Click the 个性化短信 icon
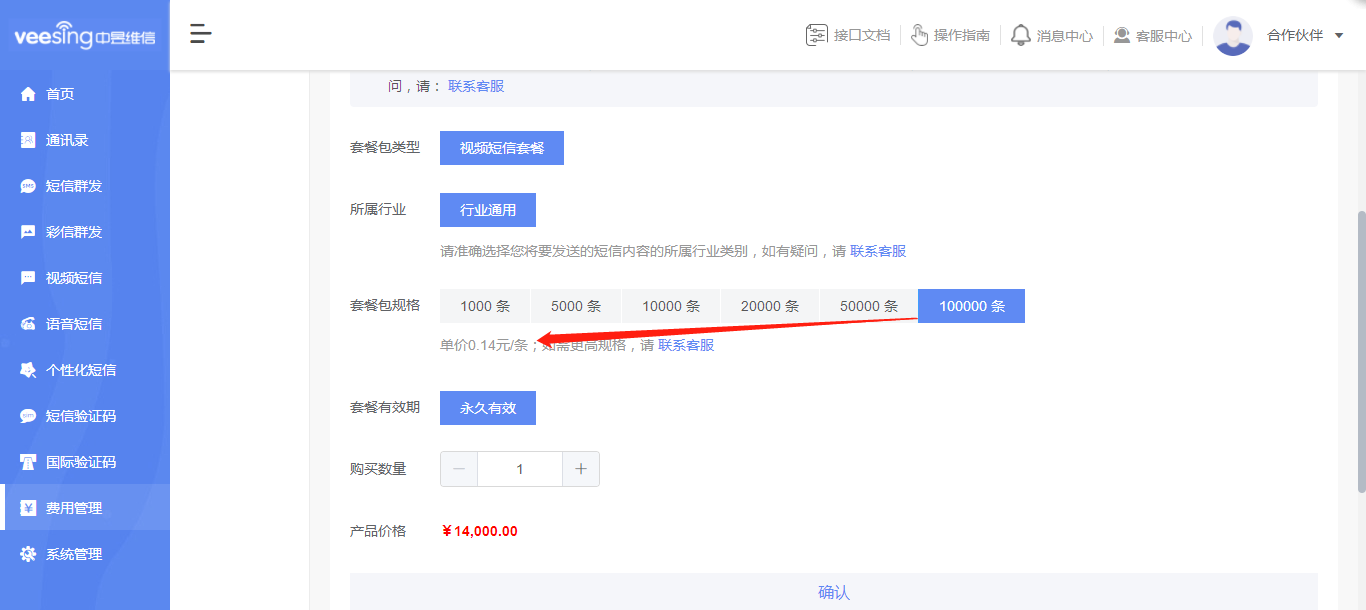Screen dimensions: 1366x610 tap(28, 370)
